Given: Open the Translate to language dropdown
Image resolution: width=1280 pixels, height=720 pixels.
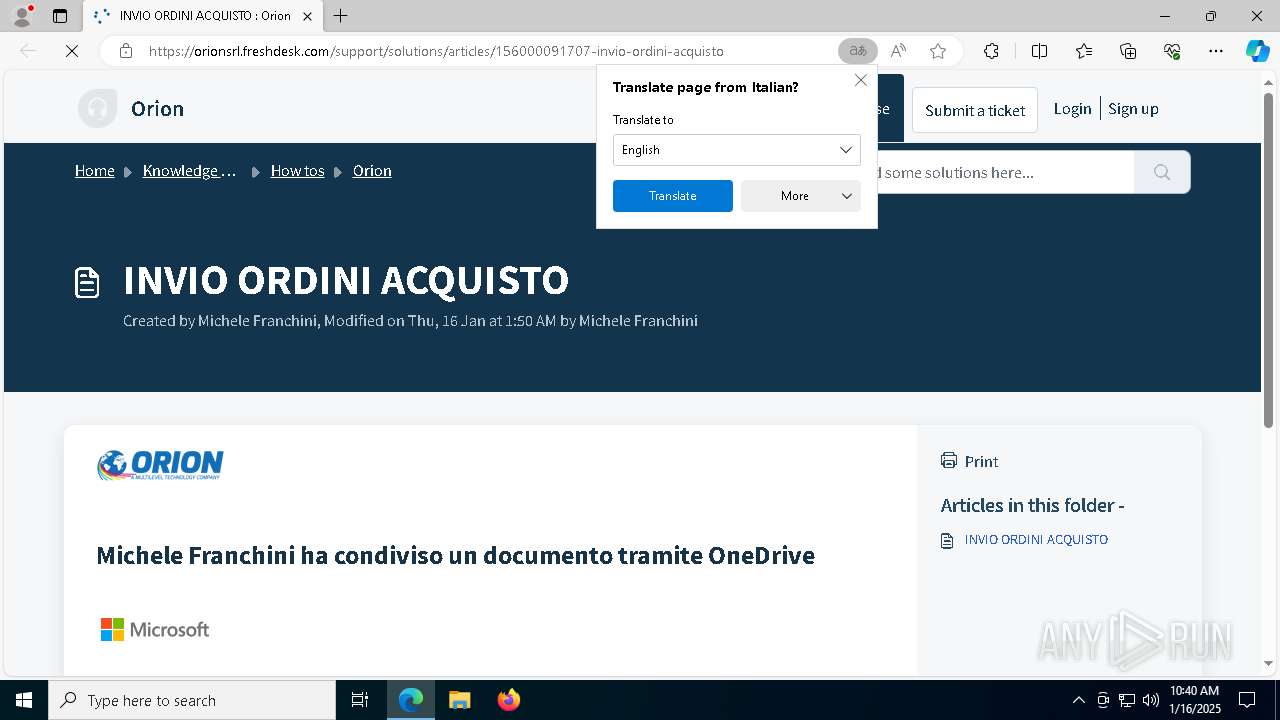Looking at the screenshot, I should [x=736, y=150].
